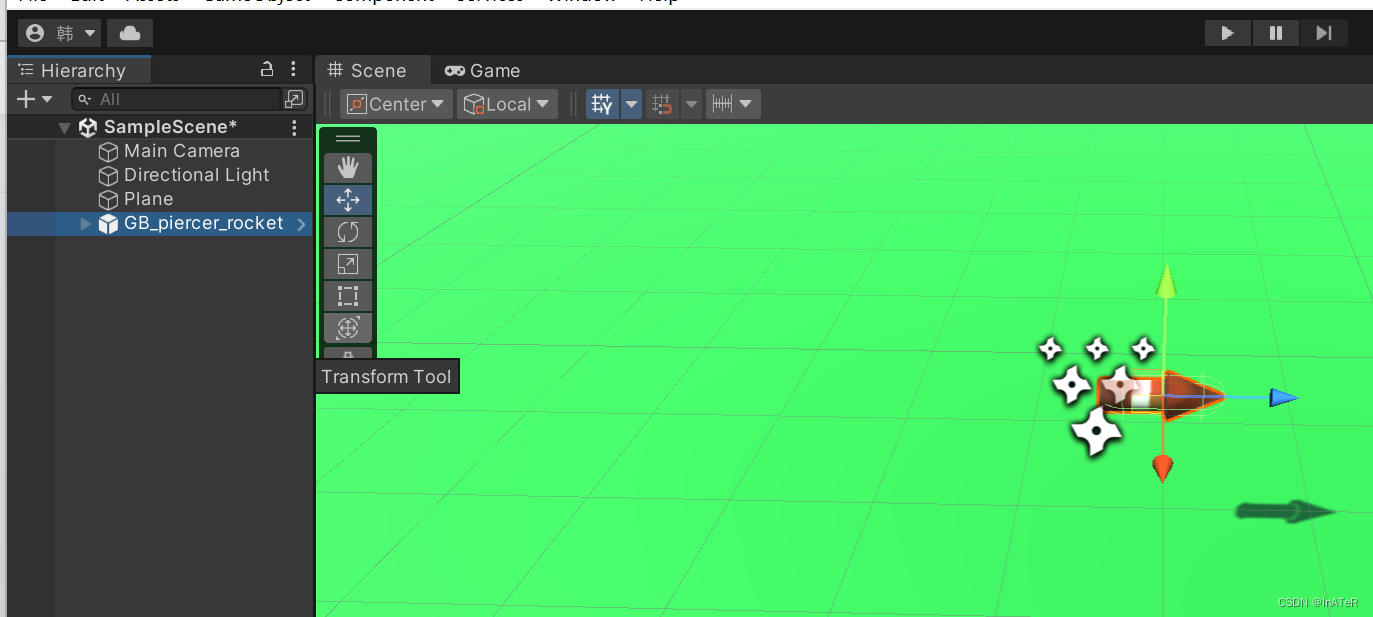Screen dimensions: 1373x617
Task: Select the Hand tool in the Scene toolbar
Action: point(348,167)
